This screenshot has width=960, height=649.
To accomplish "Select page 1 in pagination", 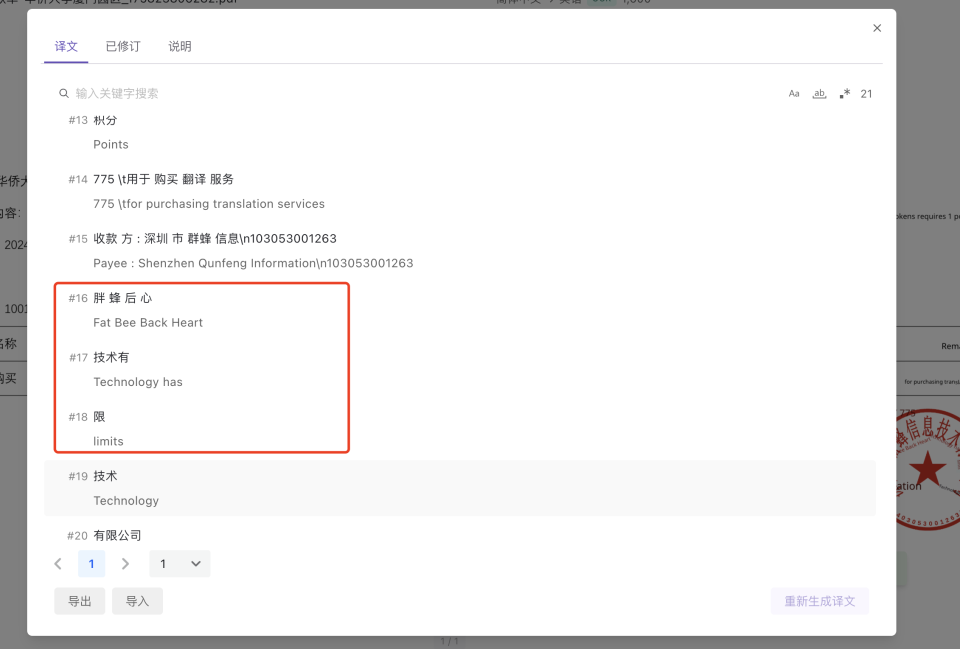I will pyautogui.click(x=91, y=564).
